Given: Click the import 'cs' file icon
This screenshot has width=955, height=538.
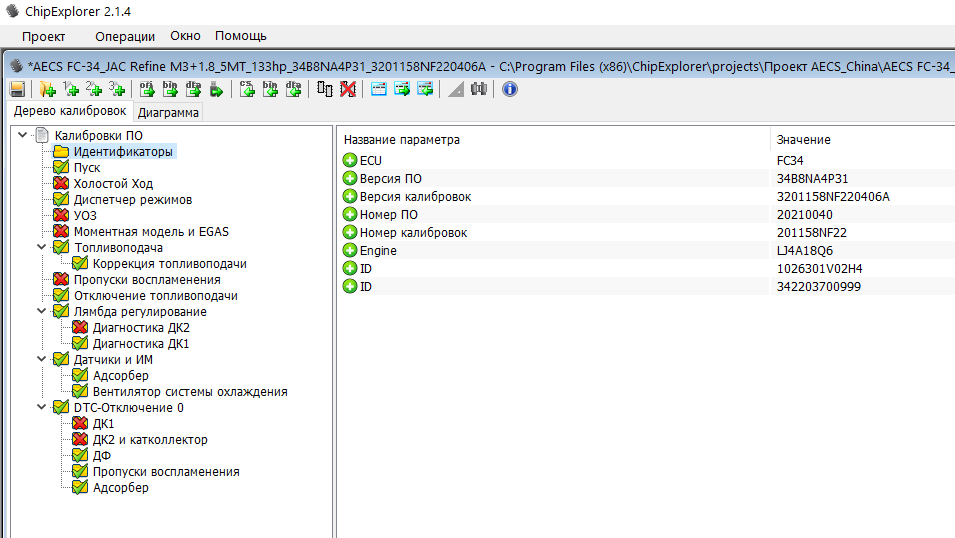Looking at the screenshot, I should (247, 89).
